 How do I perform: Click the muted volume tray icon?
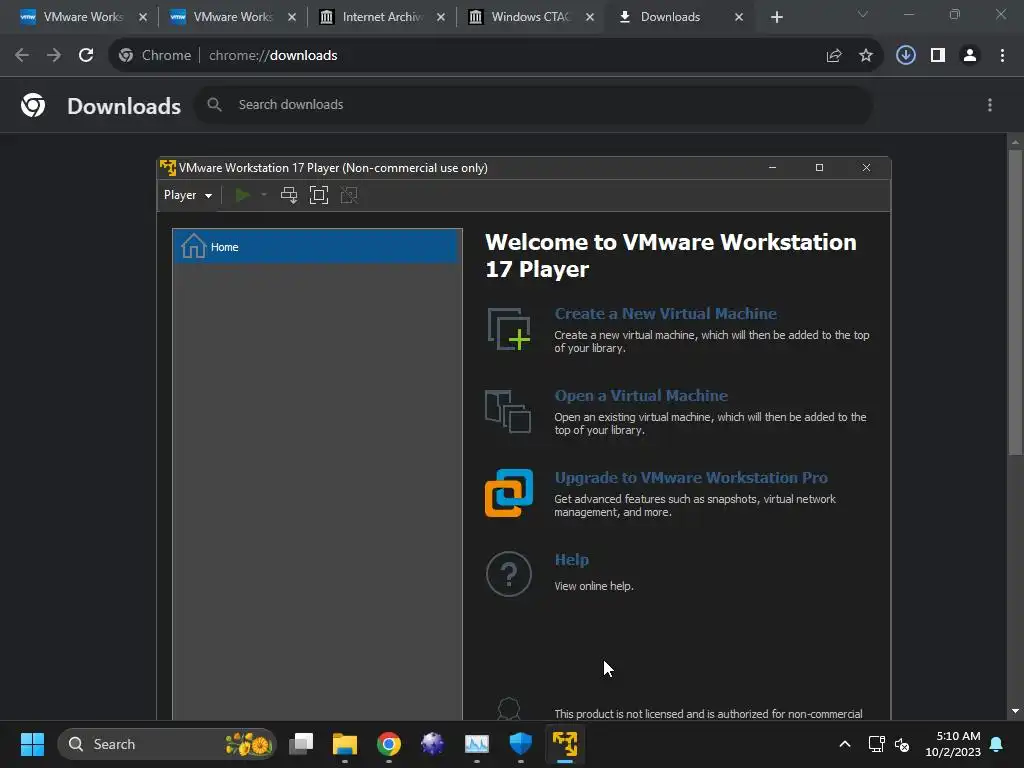pos(902,744)
